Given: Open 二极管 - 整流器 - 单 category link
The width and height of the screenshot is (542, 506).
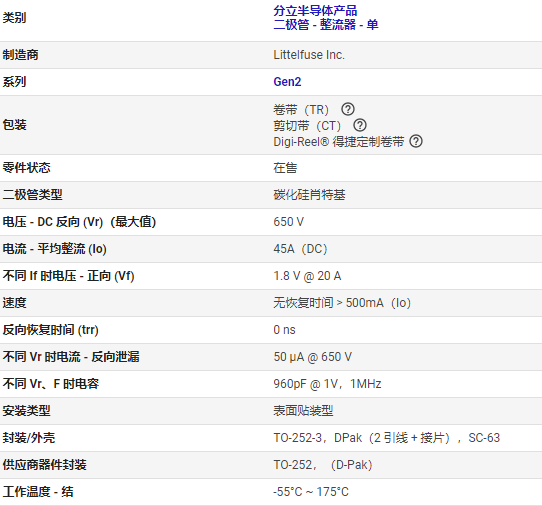Looking at the screenshot, I should click(x=326, y=25).
